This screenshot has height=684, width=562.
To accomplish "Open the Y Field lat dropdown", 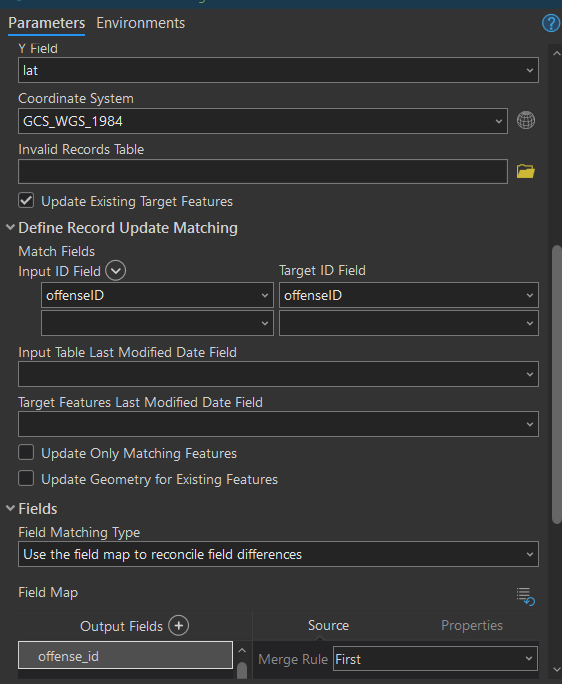I will click(278, 70).
